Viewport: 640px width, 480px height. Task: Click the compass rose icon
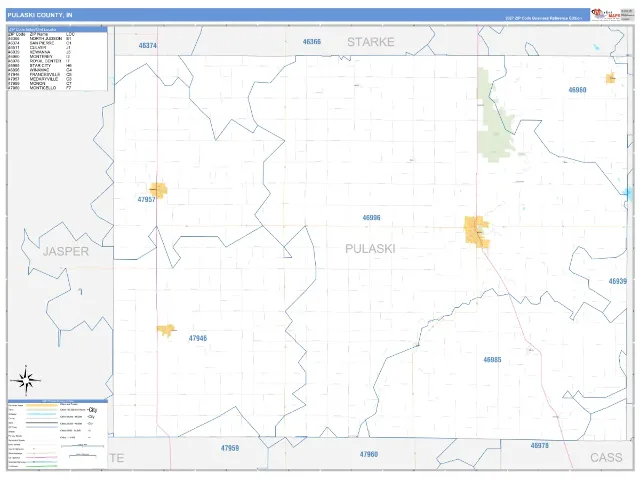pyautogui.click(x=26, y=380)
